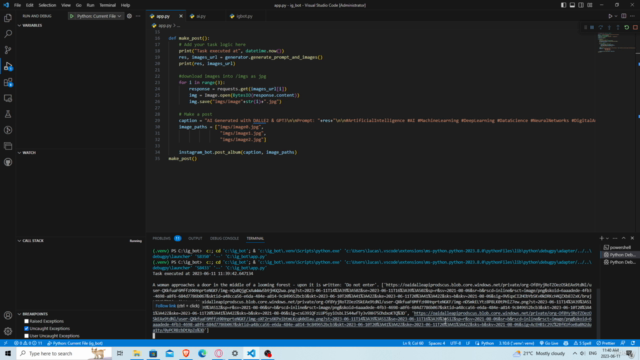
Task: Open the Terminal menu
Action: [107, 5]
